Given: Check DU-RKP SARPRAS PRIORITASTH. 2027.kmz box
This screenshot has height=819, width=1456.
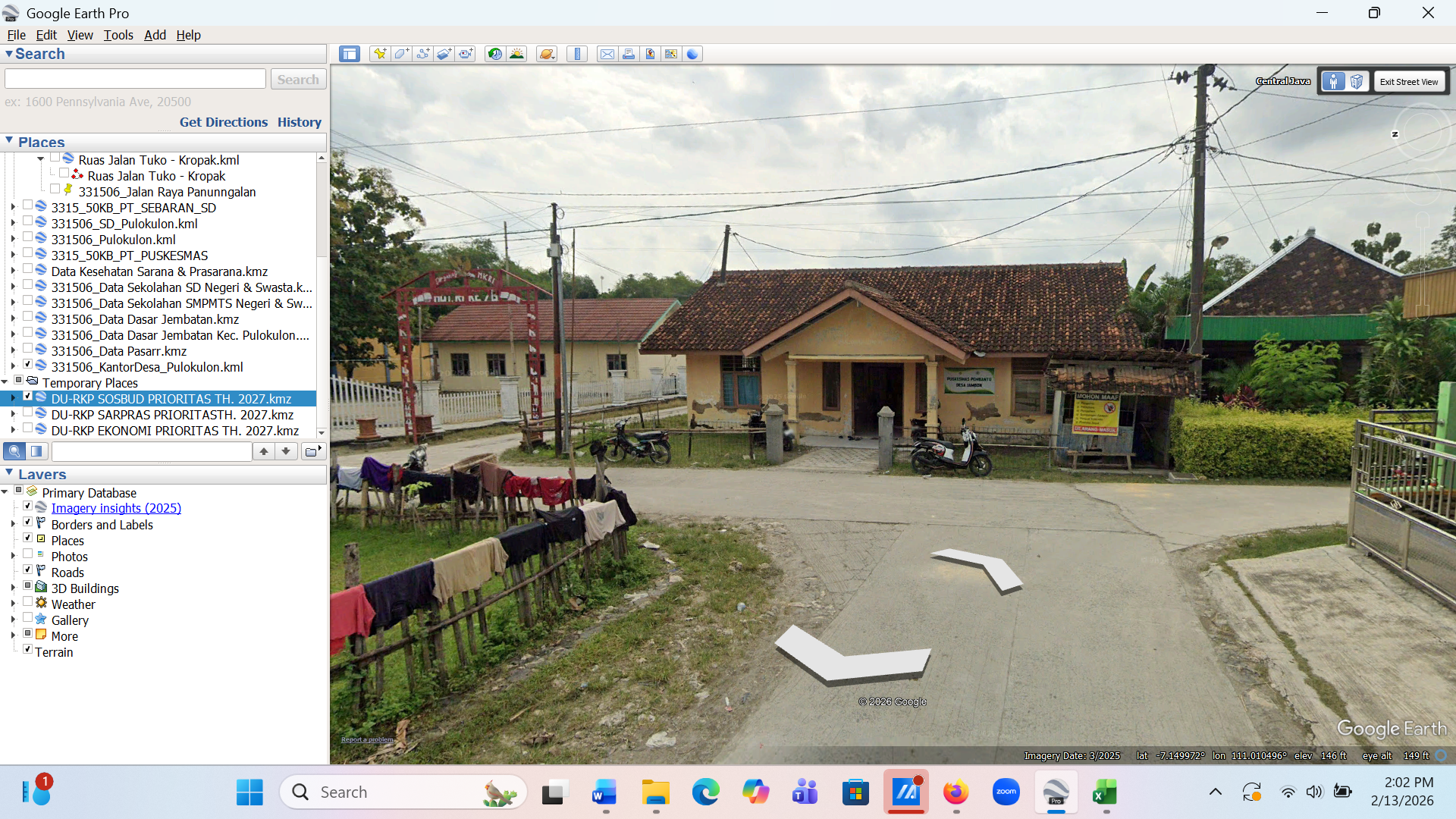Looking at the screenshot, I should pyautogui.click(x=28, y=413).
